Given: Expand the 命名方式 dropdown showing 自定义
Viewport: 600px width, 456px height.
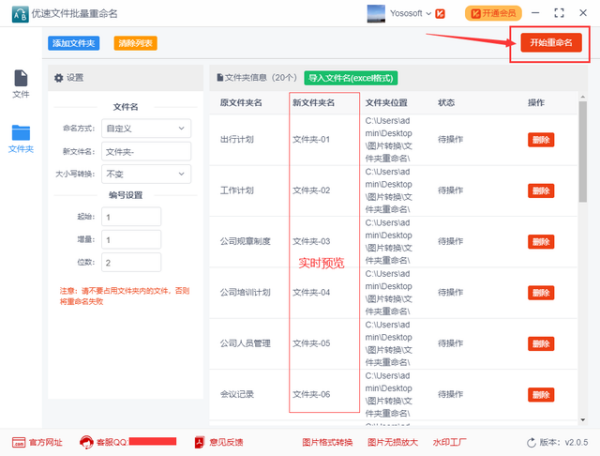Looking at the screenshot, I should click(x=147, y=128).
